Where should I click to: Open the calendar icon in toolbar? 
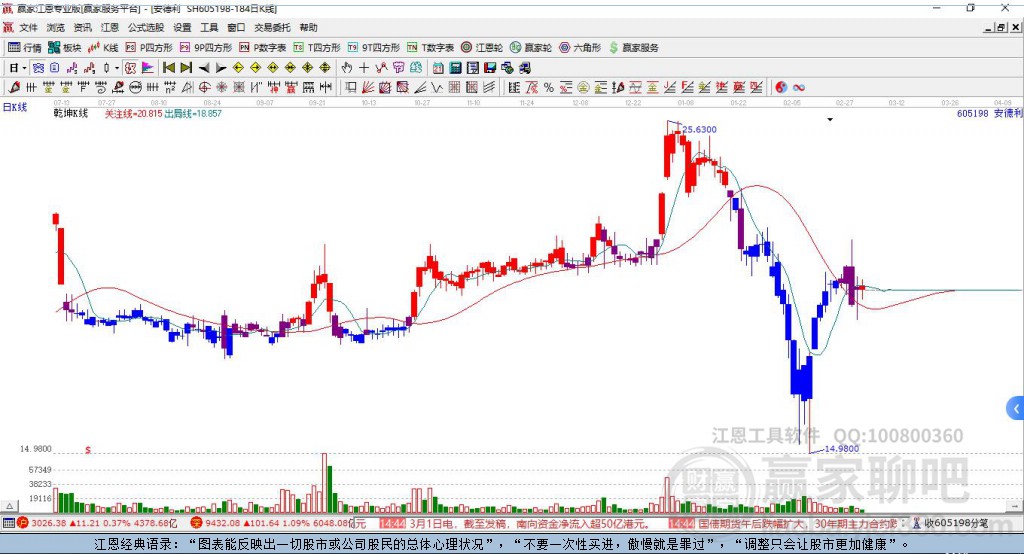[438, 67]
